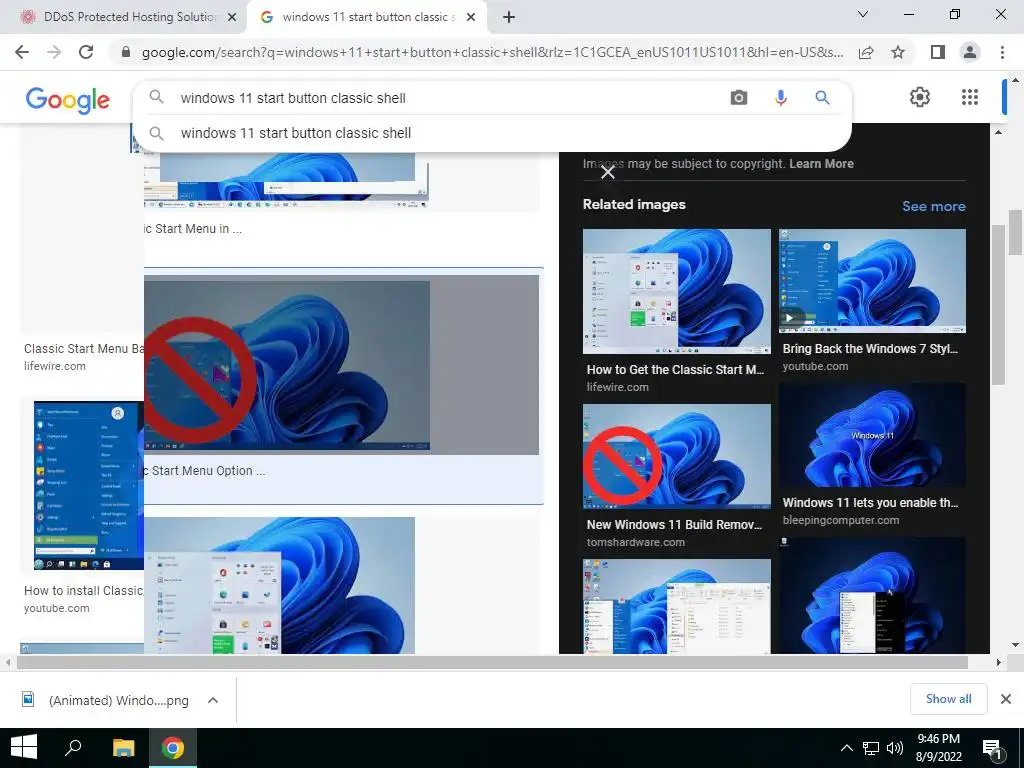Open the tab search chevron
The image size is (1024, 768).
(x=863, y=14)
